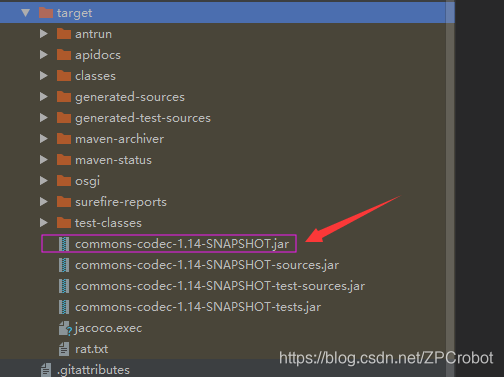504x377 pixels.
Task: Click the .gitattributes file icon
Action: coord(46,370)
